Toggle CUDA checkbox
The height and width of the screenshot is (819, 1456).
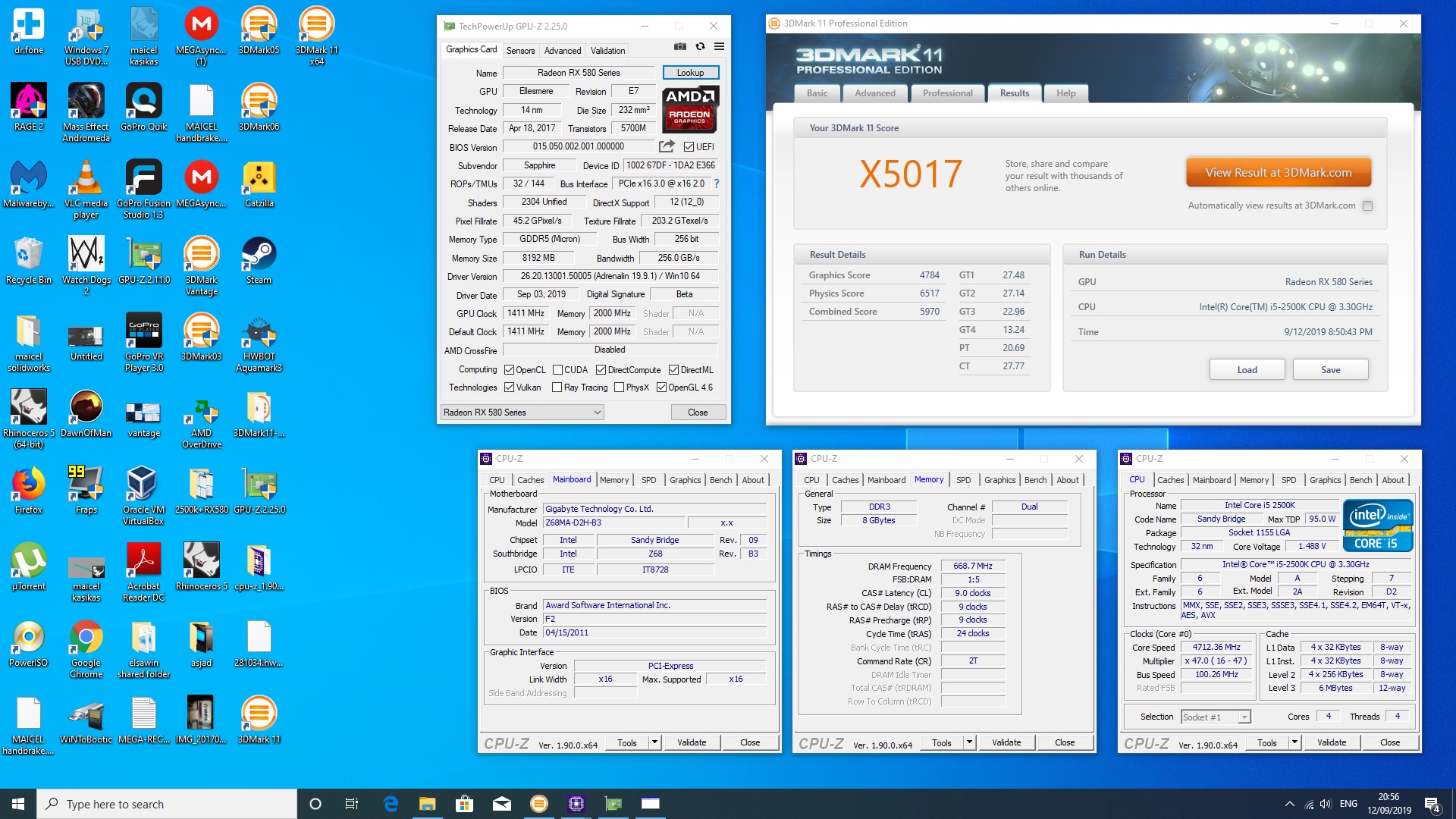click(557, 370)
